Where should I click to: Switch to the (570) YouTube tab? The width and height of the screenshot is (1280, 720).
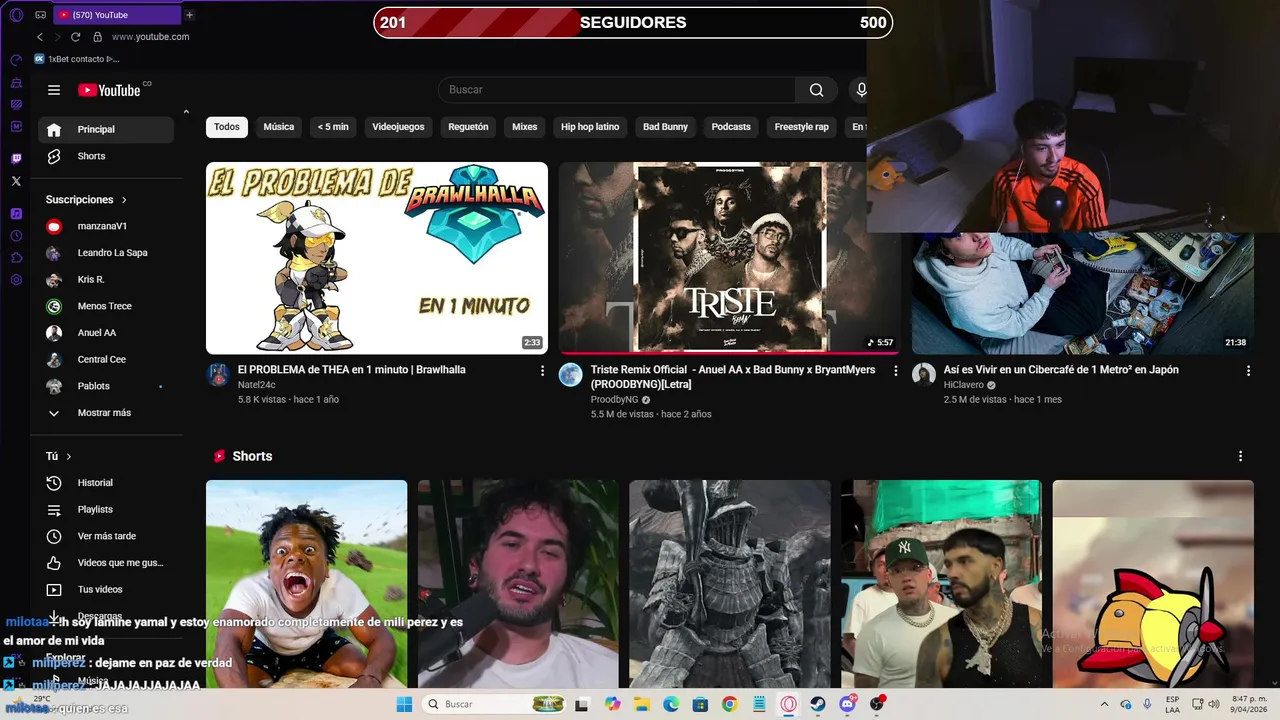point(115,15)
